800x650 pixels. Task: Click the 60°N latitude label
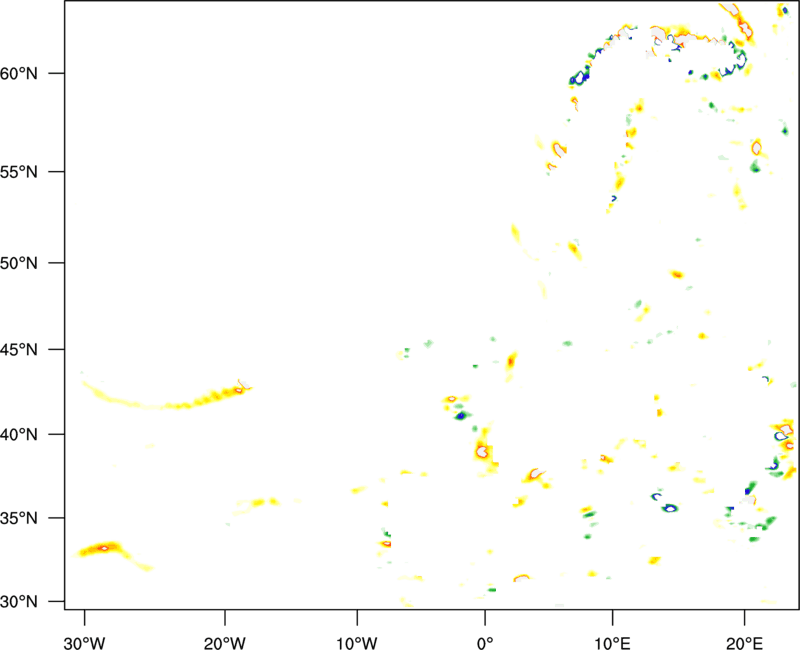[18, 73]
